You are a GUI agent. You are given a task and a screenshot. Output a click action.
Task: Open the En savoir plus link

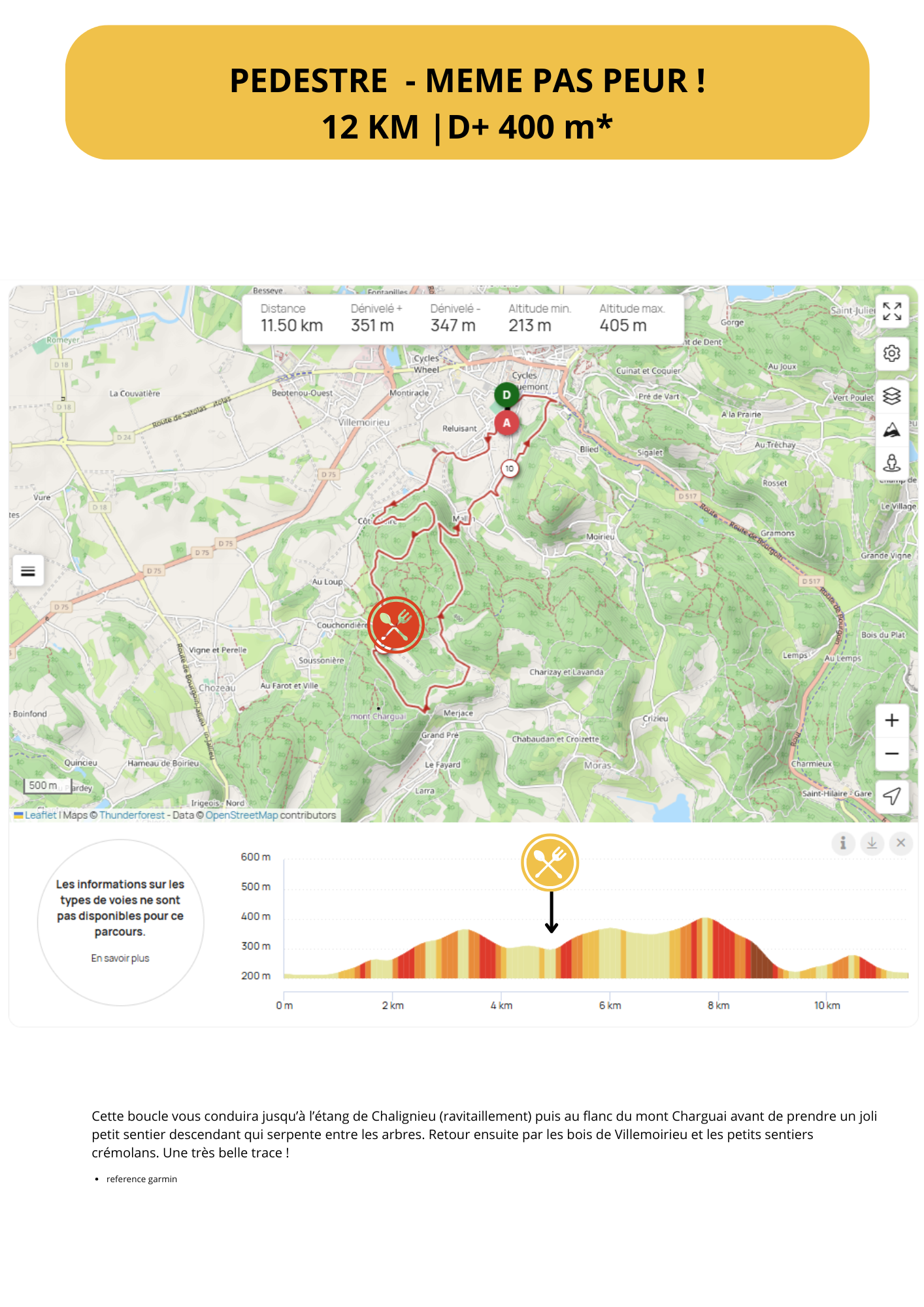coord(120,958)
